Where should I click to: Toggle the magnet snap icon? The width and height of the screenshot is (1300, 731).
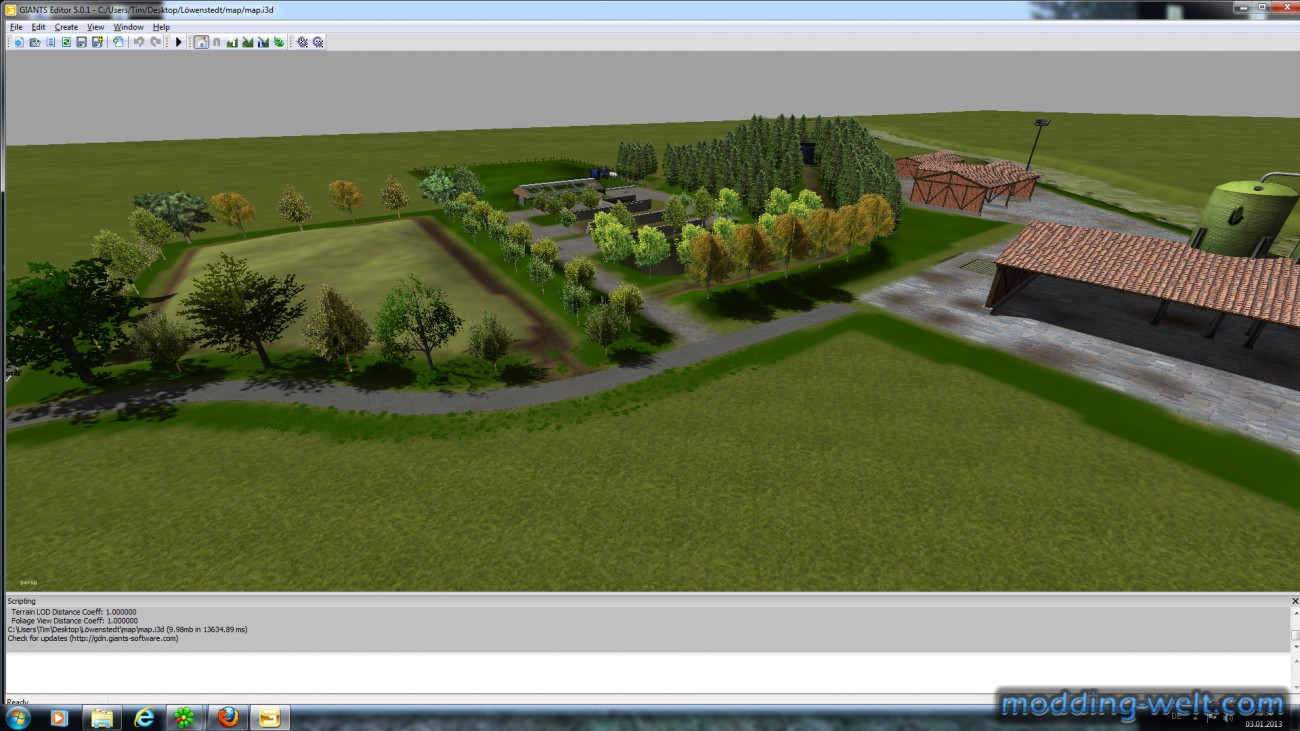(216, 42)
